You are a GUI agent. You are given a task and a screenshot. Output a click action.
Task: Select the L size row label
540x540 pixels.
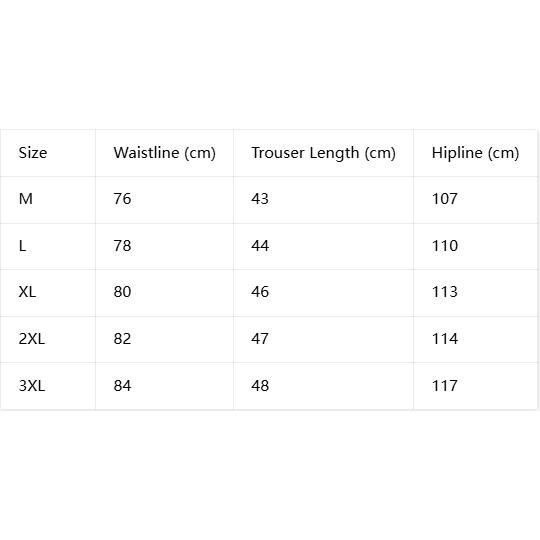[22, 246]
